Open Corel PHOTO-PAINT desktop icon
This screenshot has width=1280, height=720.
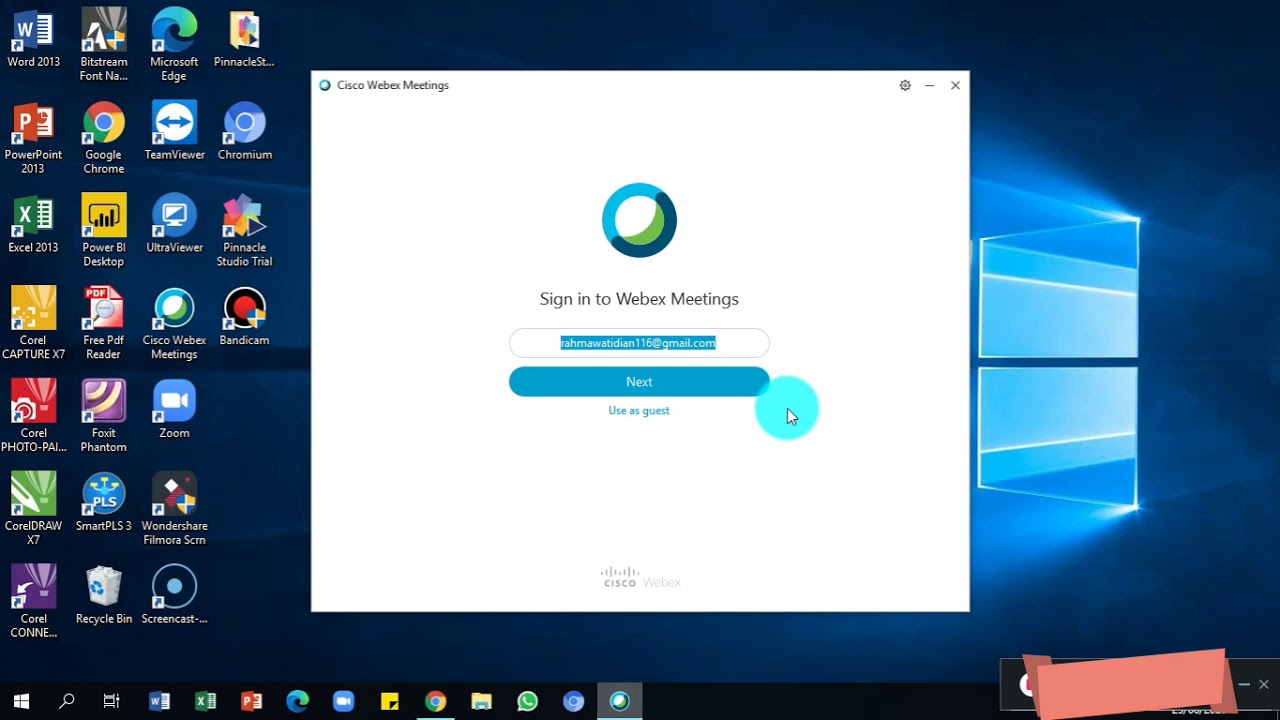coord(33,417)
